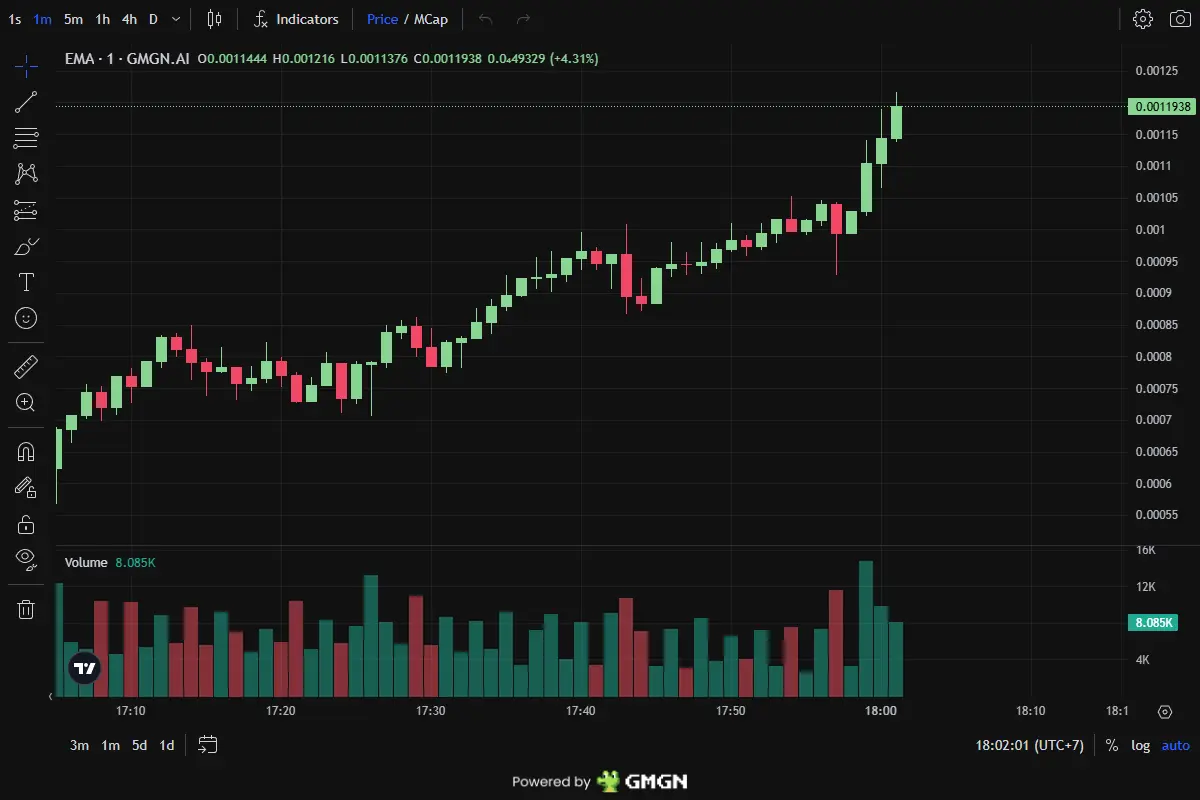Toggle percent scale mode
Screen dimensions: 1200x800
(1112, 745)
